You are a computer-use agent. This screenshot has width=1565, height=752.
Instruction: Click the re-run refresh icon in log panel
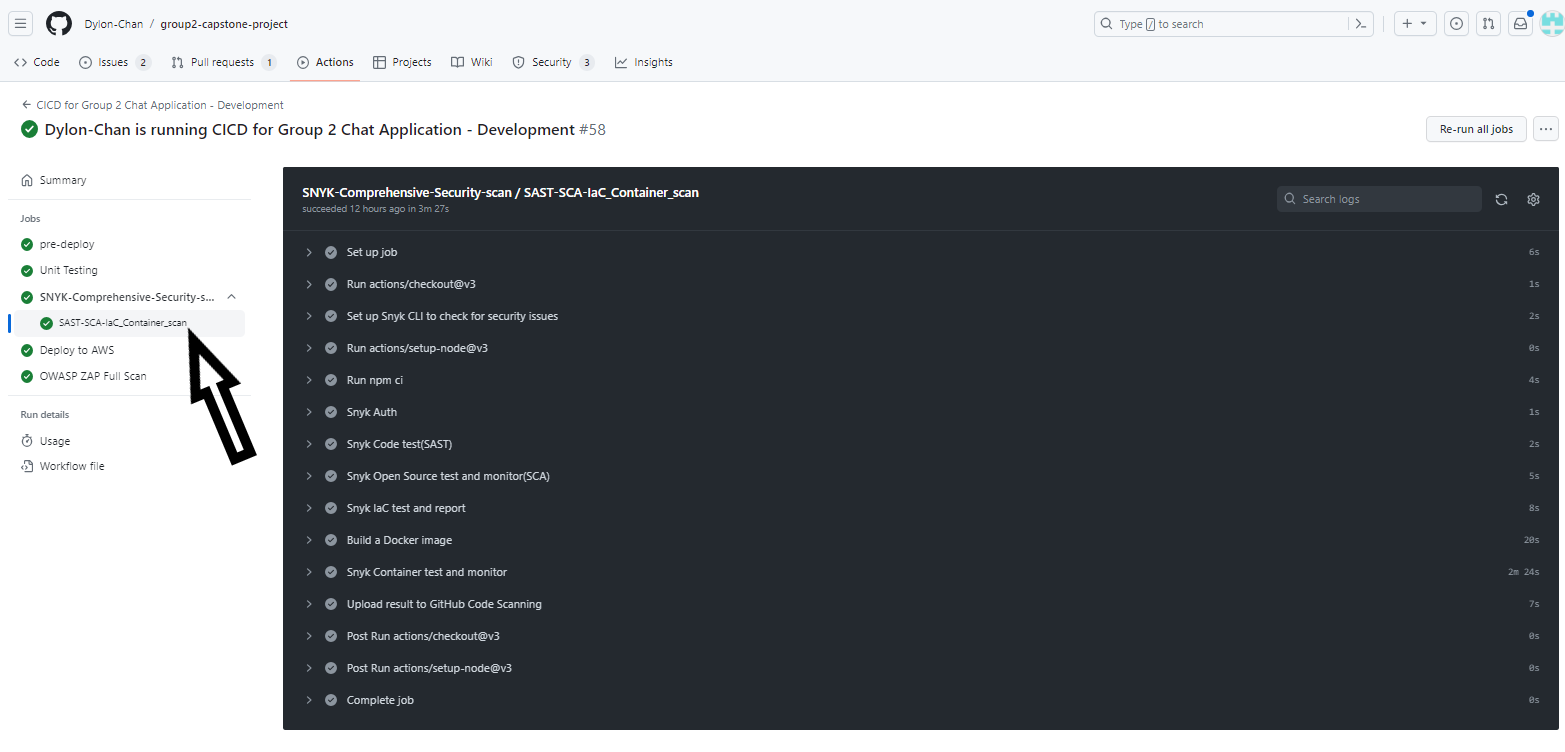click(x=1501, y=199)
